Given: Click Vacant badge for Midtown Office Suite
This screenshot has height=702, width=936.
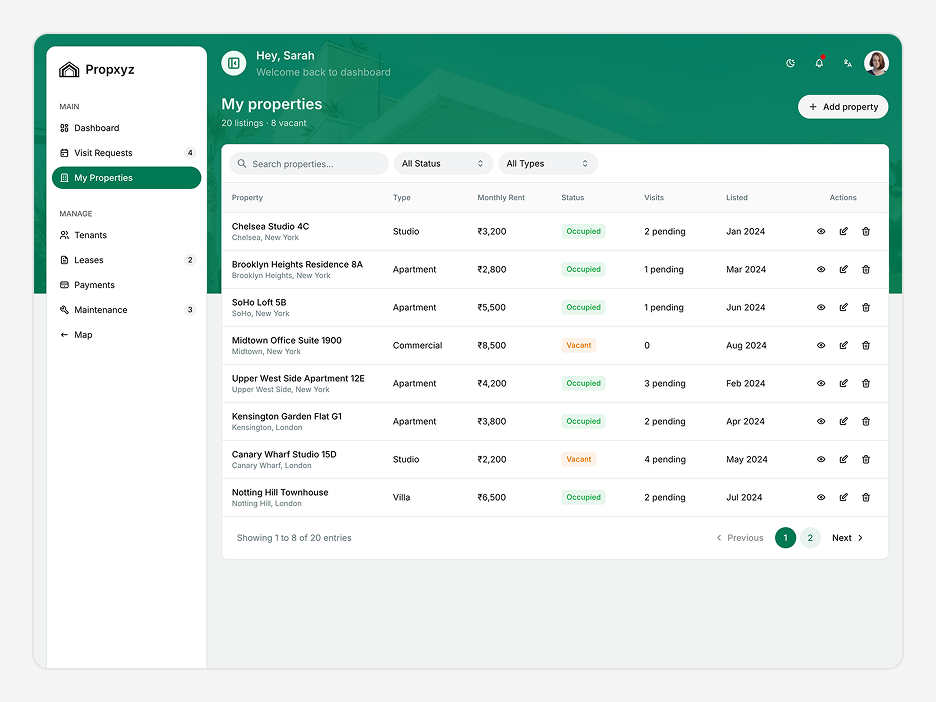Looking at the screenshot, I should click(x=578, y=345).
